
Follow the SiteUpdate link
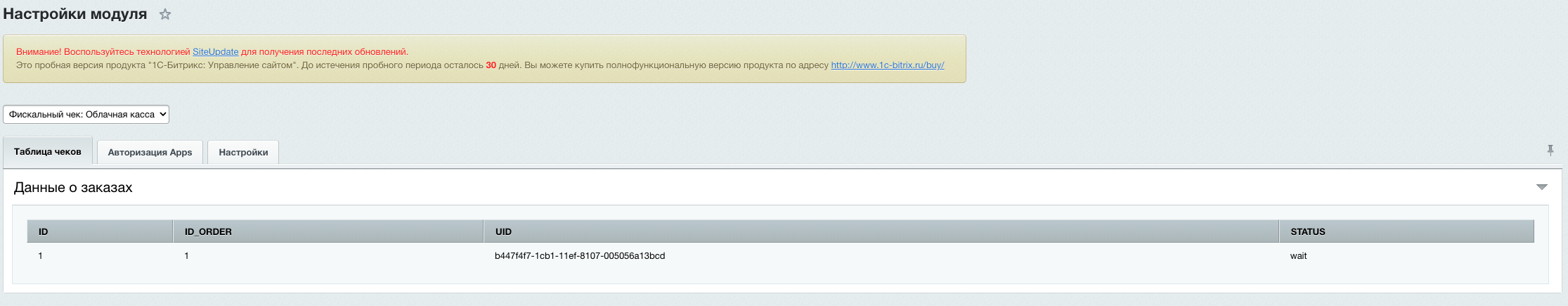click(215, 51)
